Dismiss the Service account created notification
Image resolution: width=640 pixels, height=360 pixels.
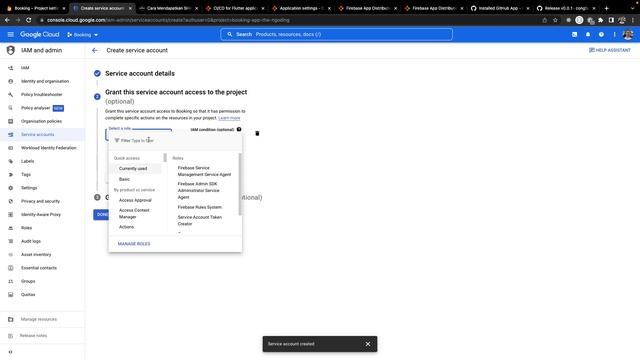pos(368,344)
